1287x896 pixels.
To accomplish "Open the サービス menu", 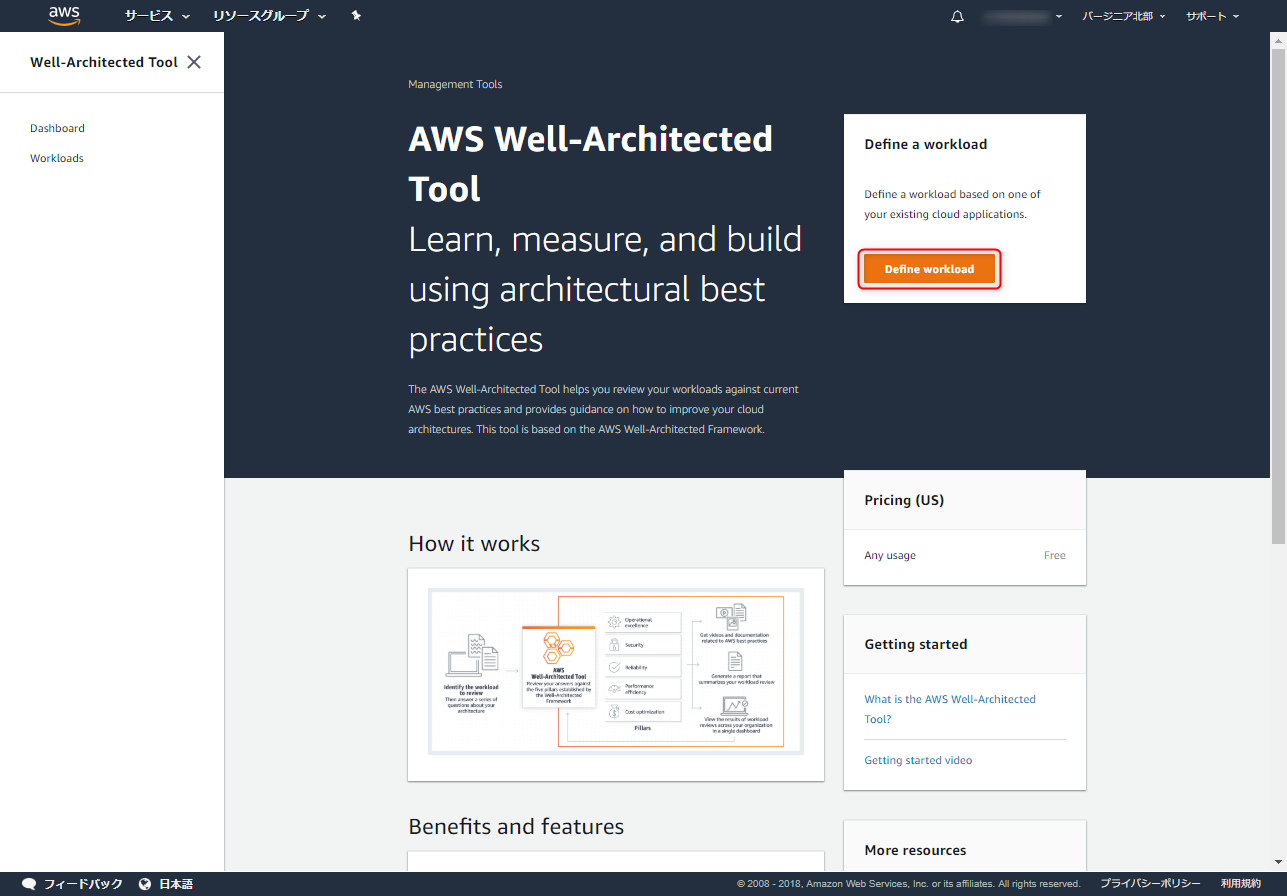I will point(148,16).
